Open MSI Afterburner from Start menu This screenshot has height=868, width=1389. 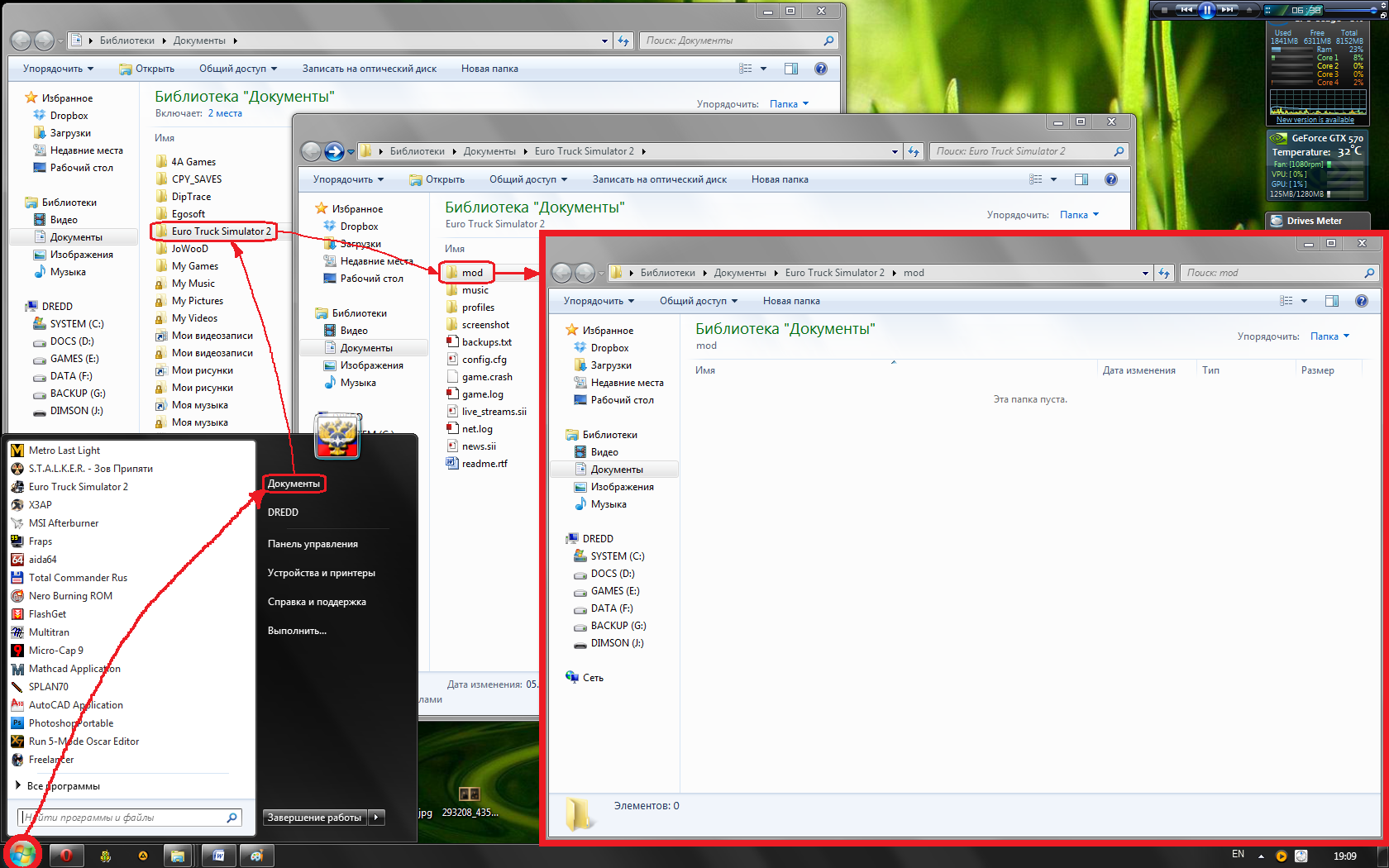(64, 523)
